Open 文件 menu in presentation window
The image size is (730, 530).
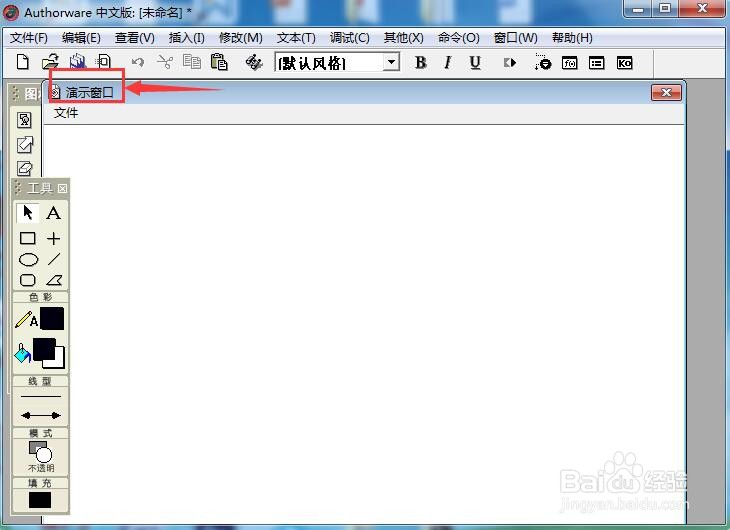66,113
